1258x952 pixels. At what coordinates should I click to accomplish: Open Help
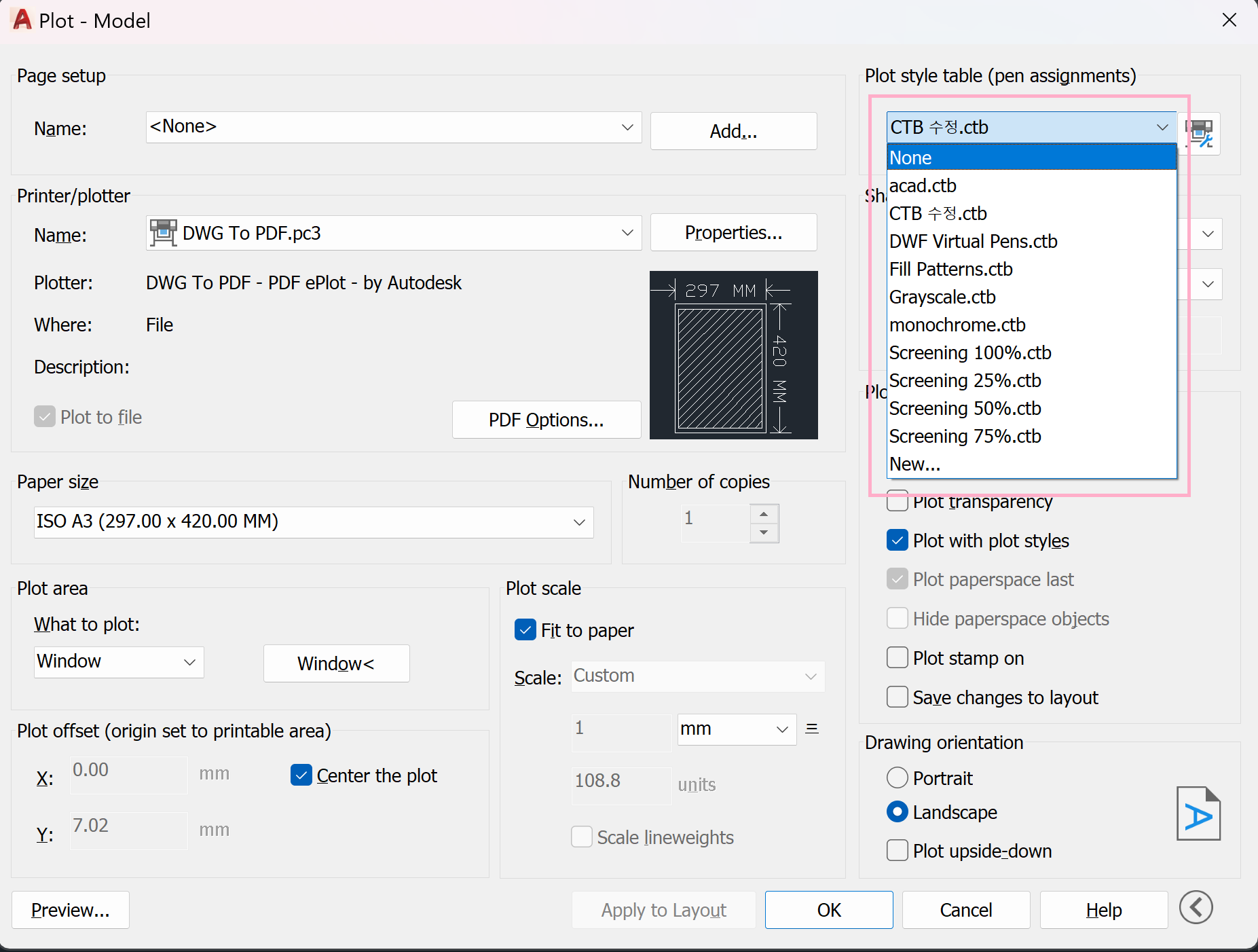pos(1104,910)
